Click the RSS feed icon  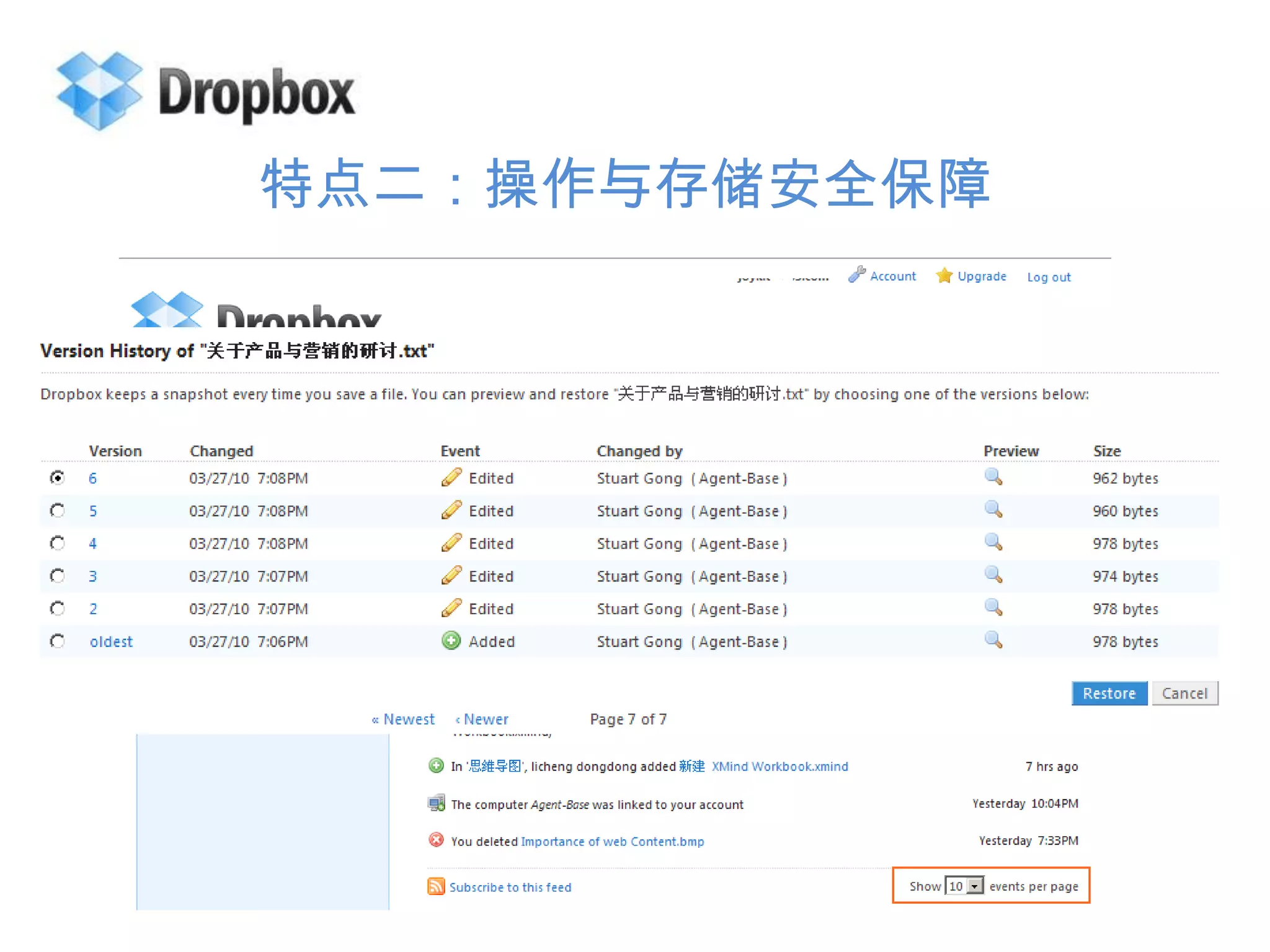click(436, 886)
